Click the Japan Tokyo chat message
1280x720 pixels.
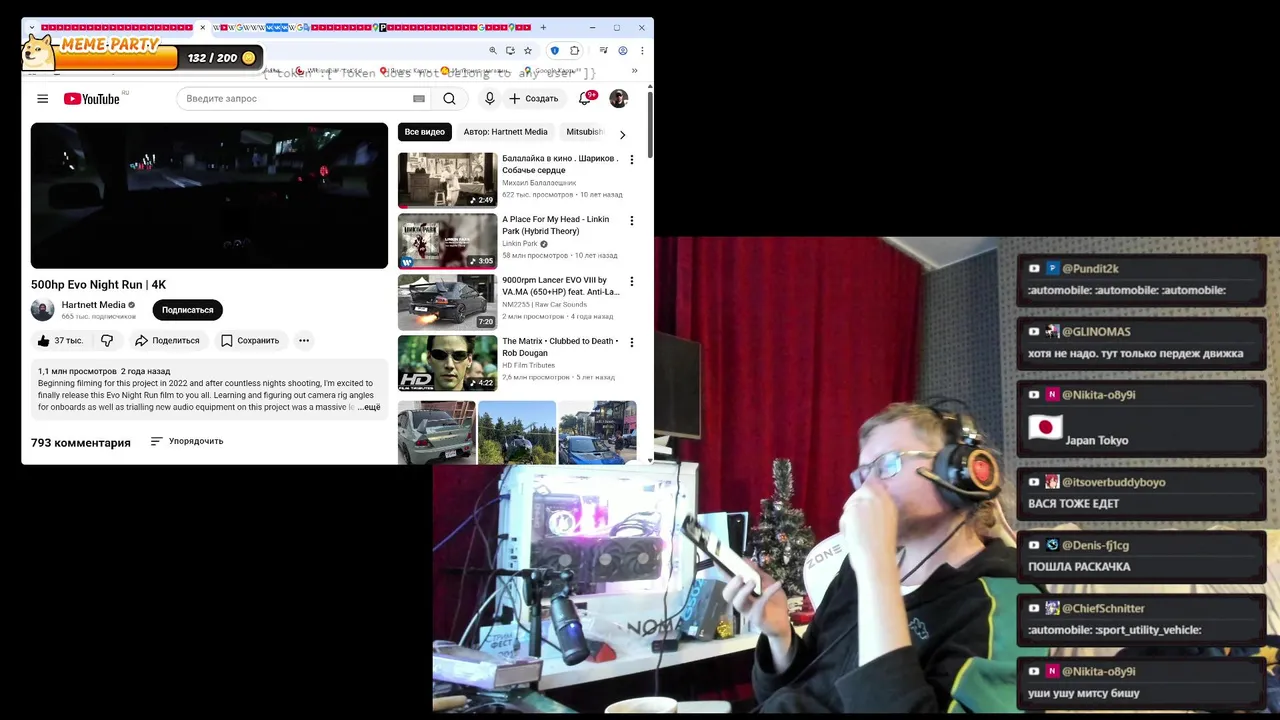[1140, 418]
